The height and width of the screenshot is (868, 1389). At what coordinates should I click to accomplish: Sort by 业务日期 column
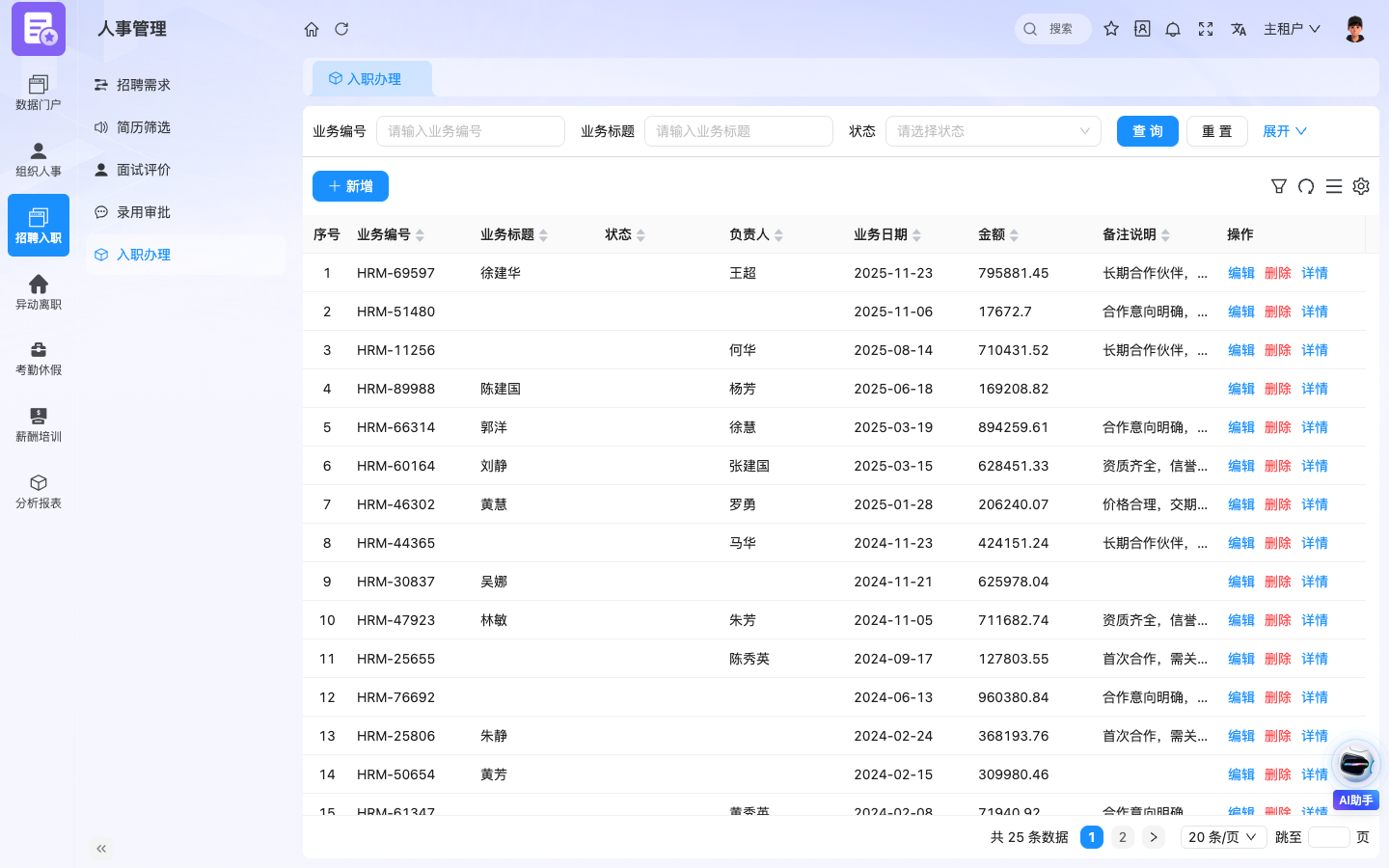(887, 234)
